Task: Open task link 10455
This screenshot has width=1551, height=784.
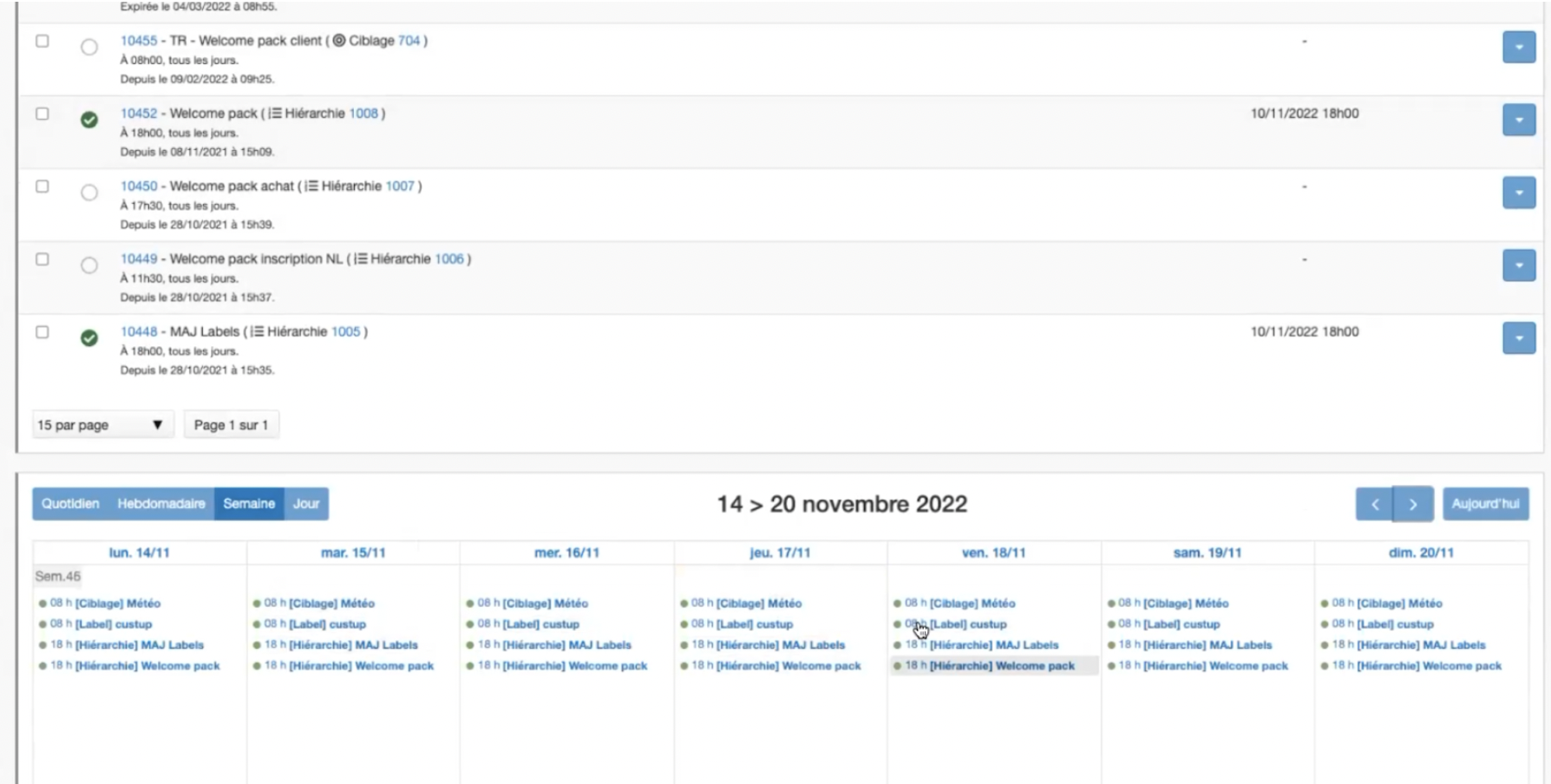Action: 139,41
